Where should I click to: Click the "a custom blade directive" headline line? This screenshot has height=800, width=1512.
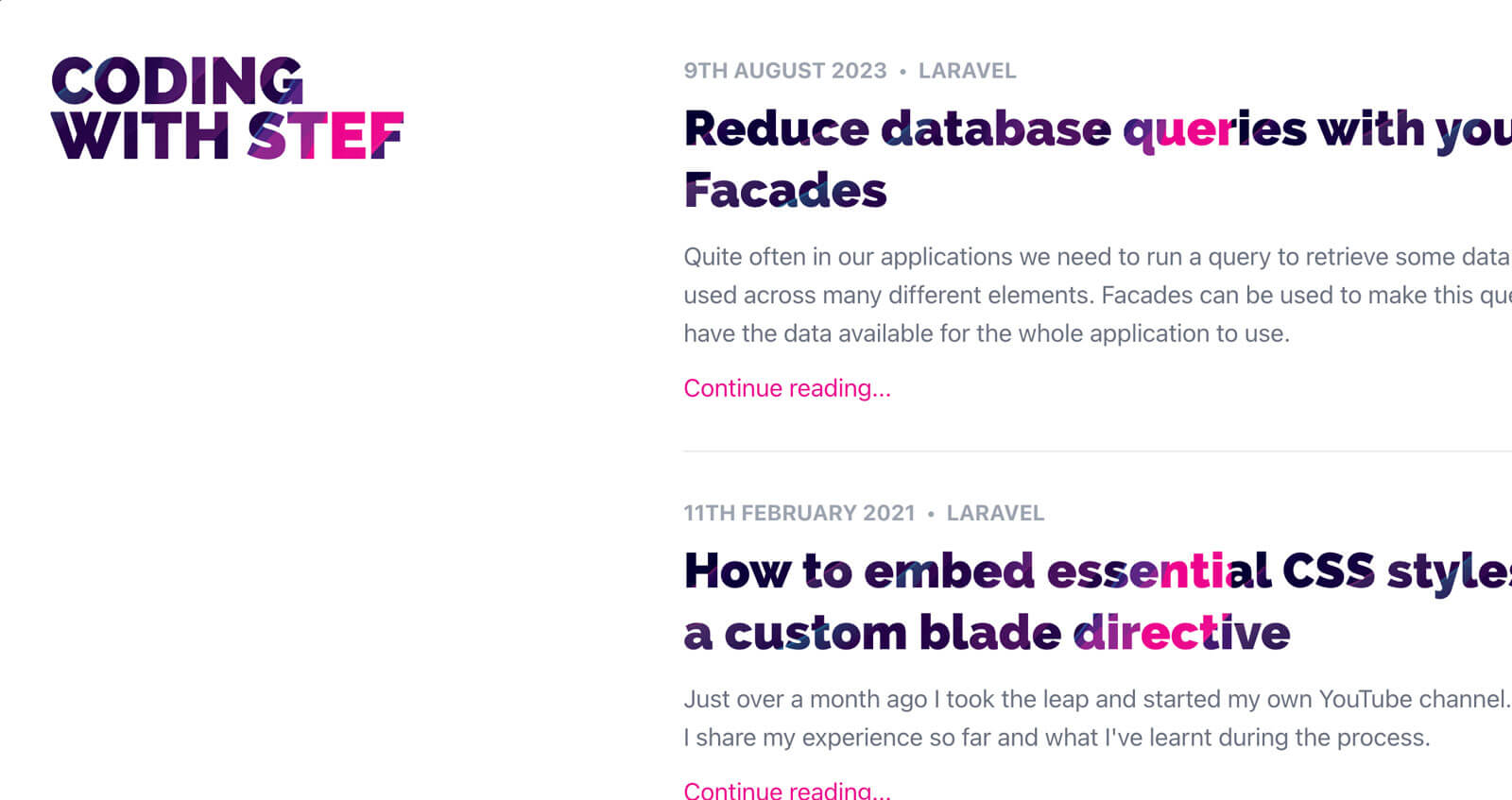coord(987,633)
